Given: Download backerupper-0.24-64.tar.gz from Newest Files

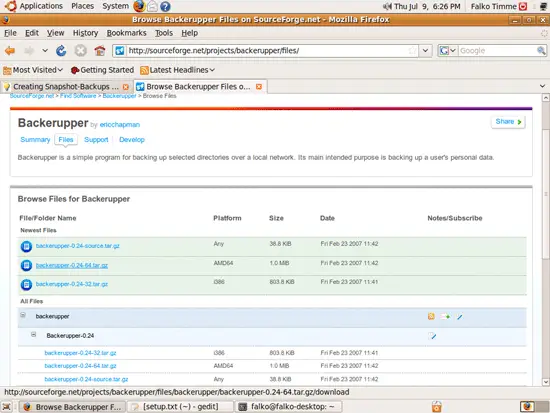Looking at the screenshot, I should tap(72, 266).
